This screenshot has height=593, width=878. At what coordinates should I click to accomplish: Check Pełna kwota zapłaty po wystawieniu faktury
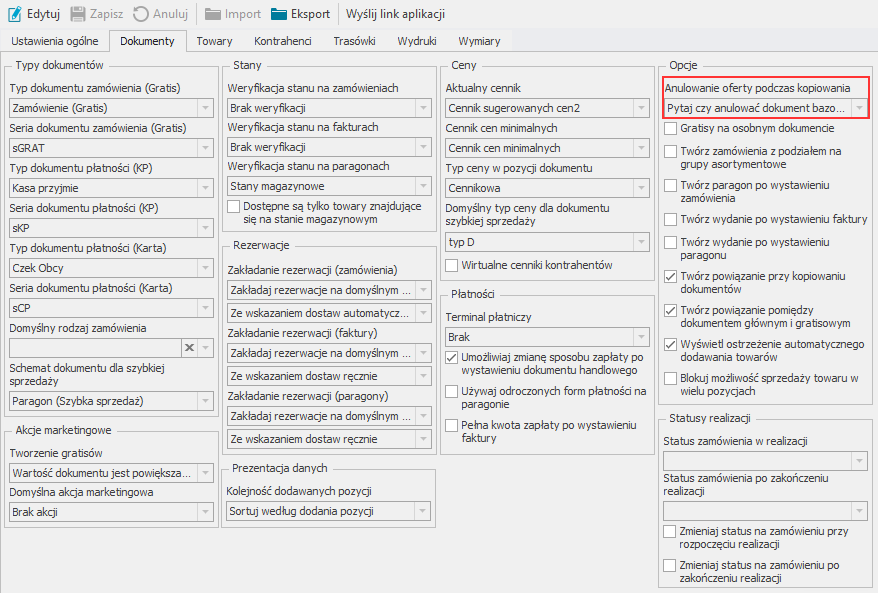click(453, 425)
